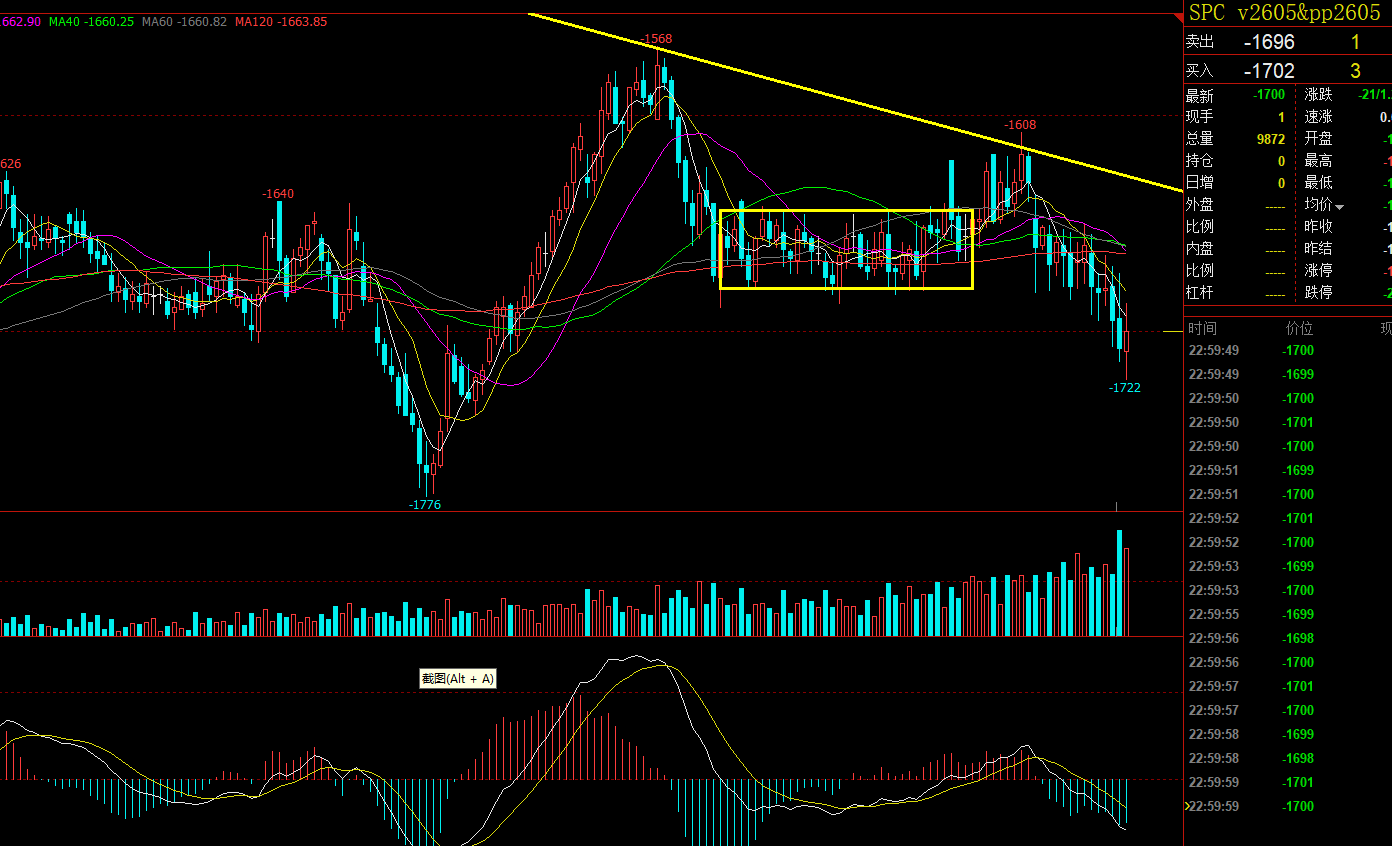This screenshot has height=846, width=1392.
Task: Select the yellow rectangle drawing
Action: (845, 211)
